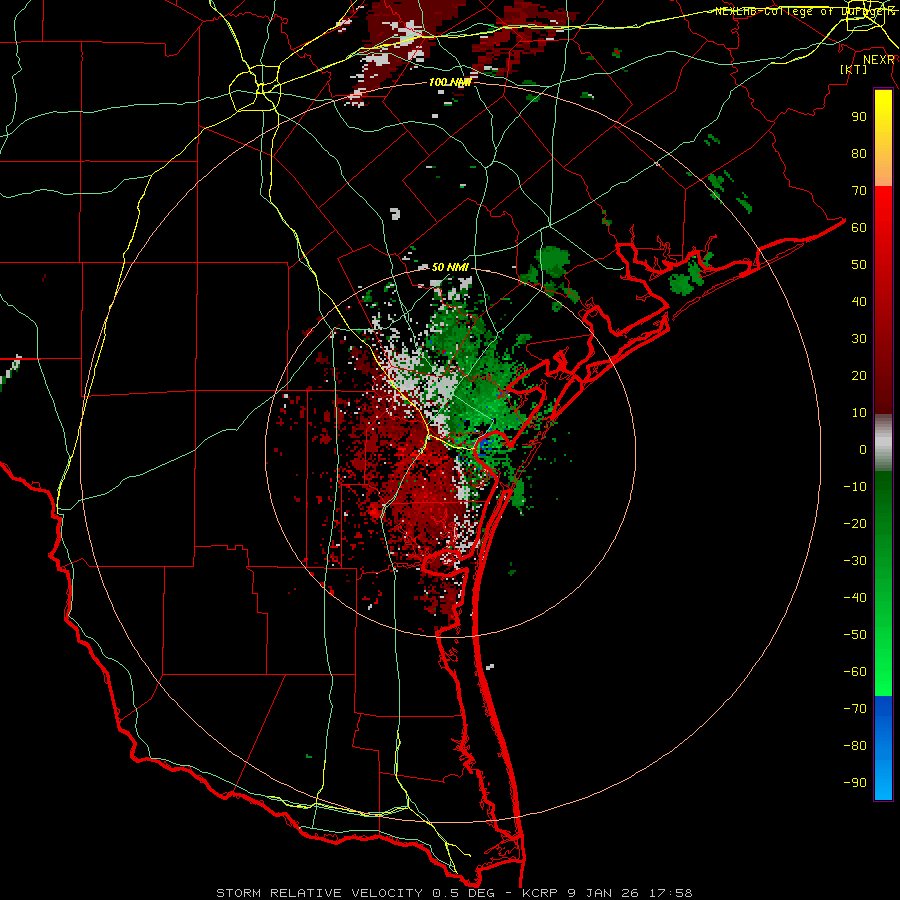Image resolution: width=900 pixels, height=900 pixels.
Task: Click the -90 value on the velocity scale
Action: coord(855,783)
